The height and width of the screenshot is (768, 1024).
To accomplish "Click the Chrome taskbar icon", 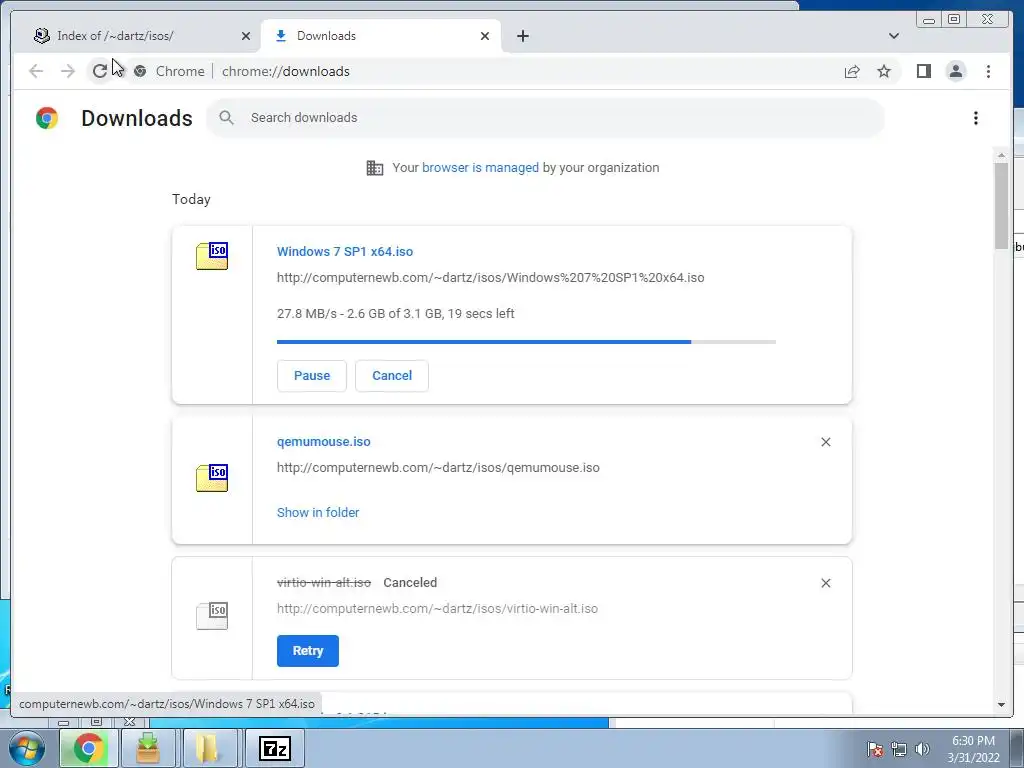I will coord(88,748).
